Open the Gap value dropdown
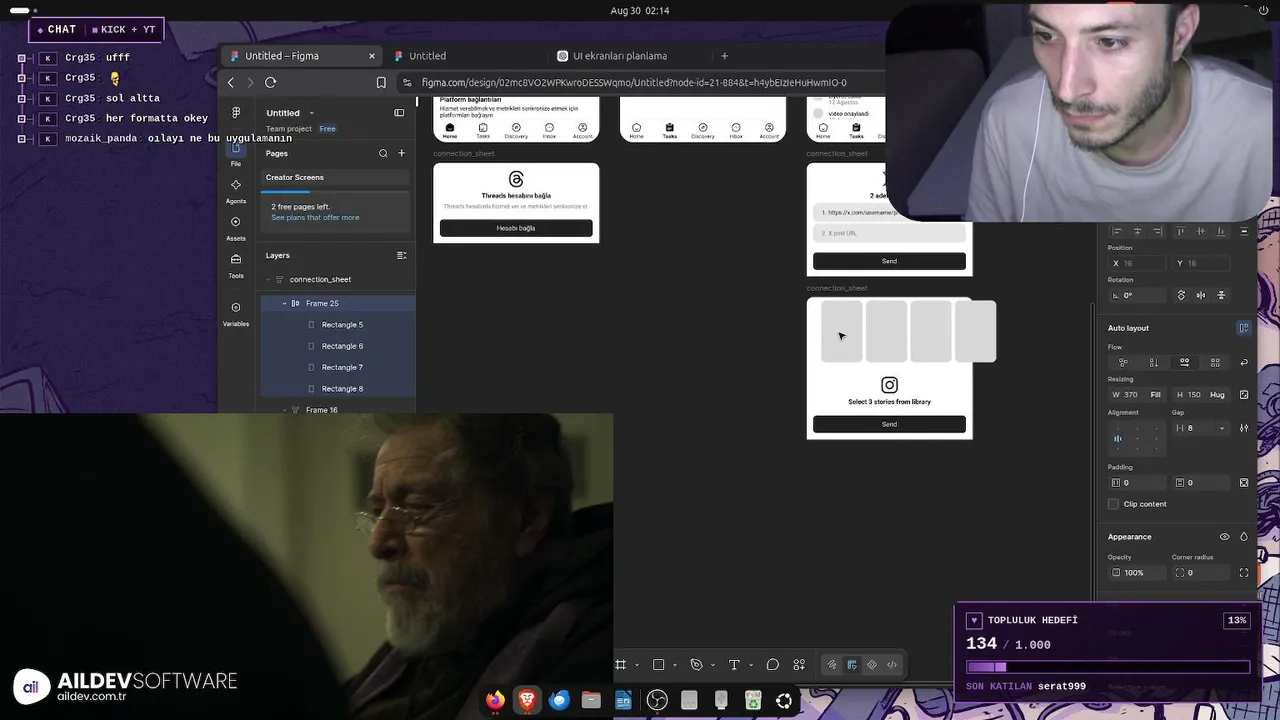The height and width of the screenshot is (720, 1280). [1221, 428]
